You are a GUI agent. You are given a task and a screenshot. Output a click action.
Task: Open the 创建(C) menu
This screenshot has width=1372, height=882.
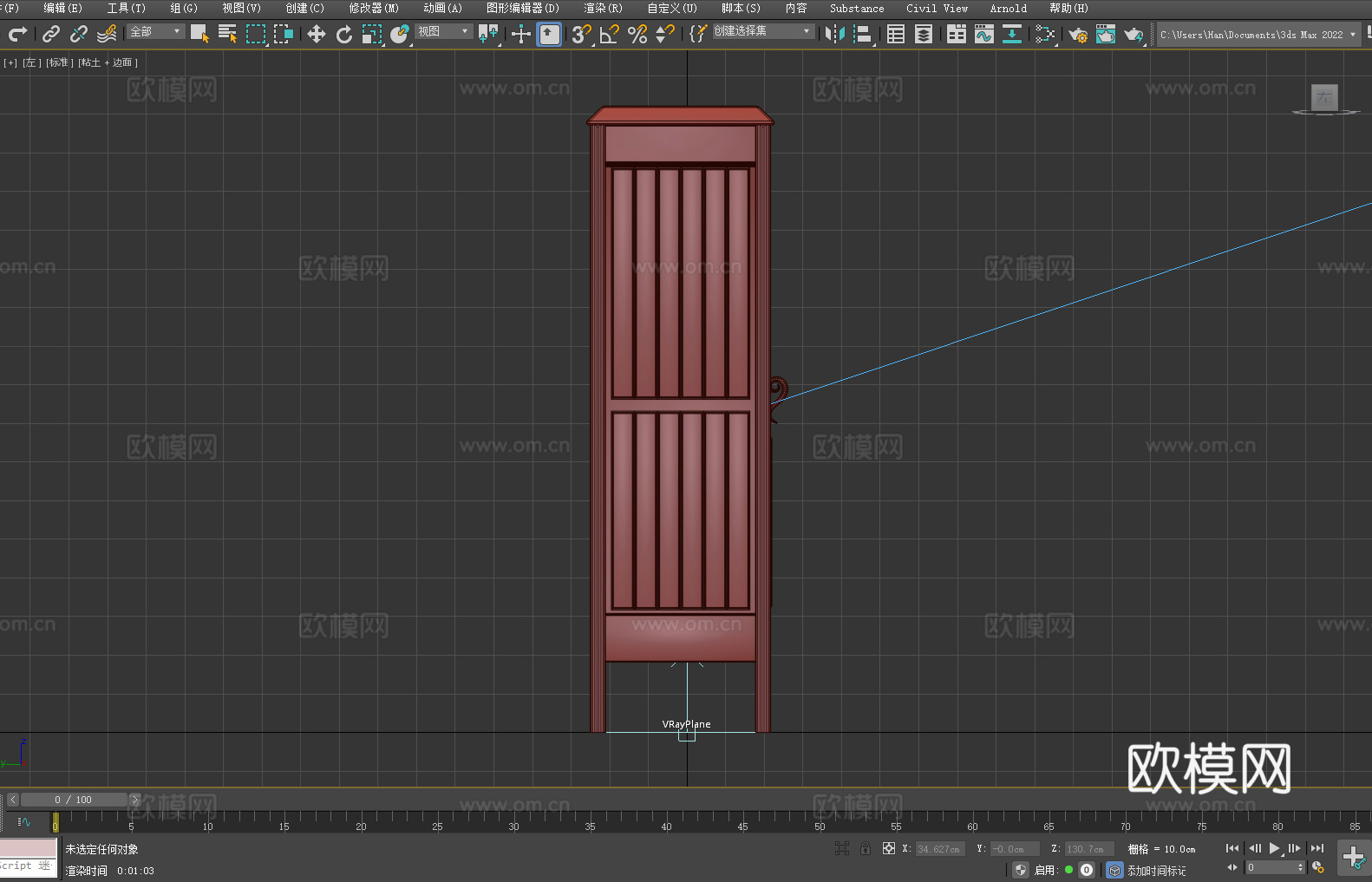pos(305,8)
